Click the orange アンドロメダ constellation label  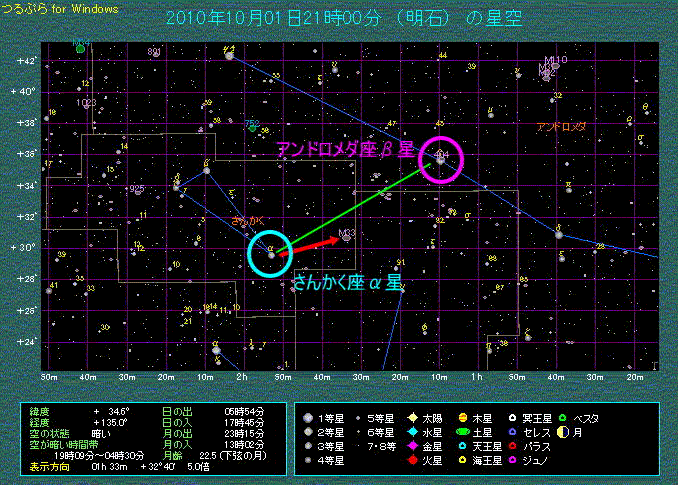[560, 127]
